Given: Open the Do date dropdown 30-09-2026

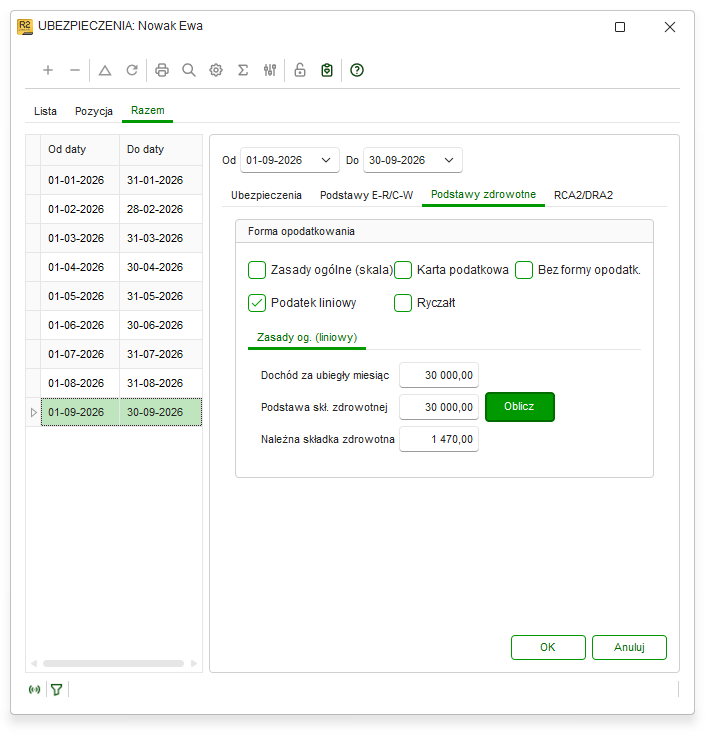Looking at the screenshot, I should click(x=449, y=160).
